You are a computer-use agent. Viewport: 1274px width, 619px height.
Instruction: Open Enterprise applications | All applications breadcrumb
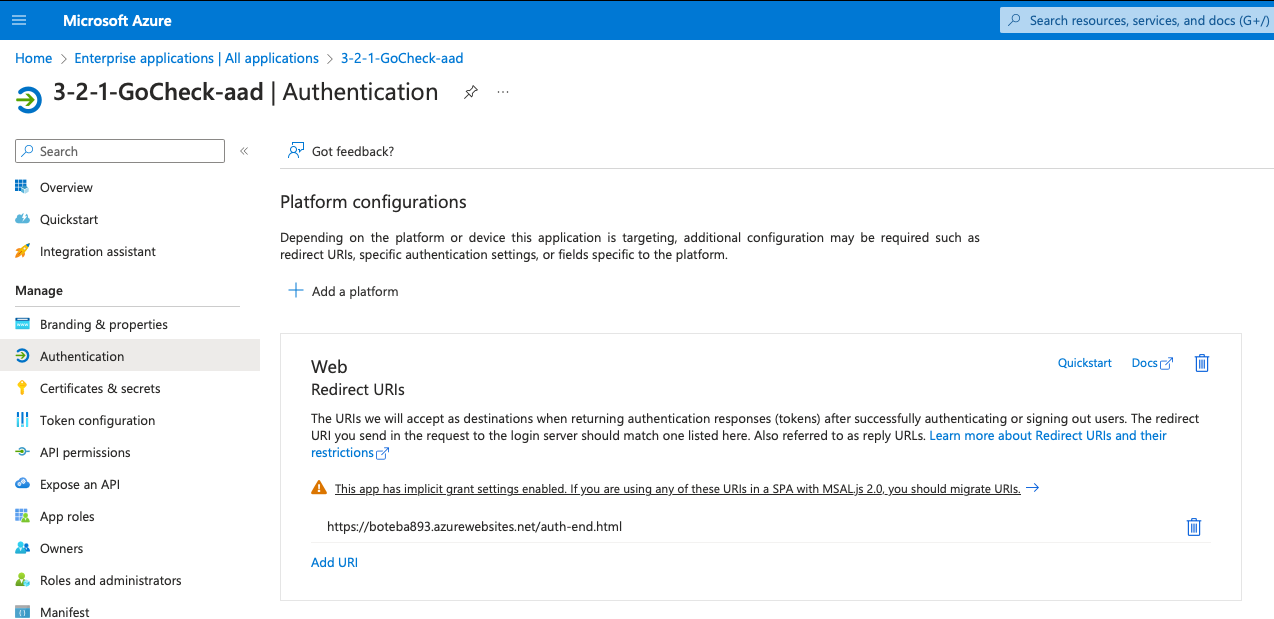(x=196, y=58)
